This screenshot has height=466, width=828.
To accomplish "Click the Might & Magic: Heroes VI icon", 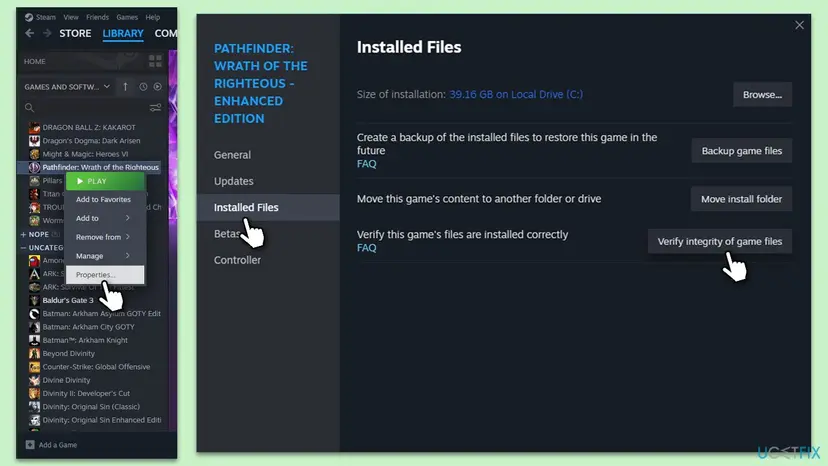I will tap(34, 154).
